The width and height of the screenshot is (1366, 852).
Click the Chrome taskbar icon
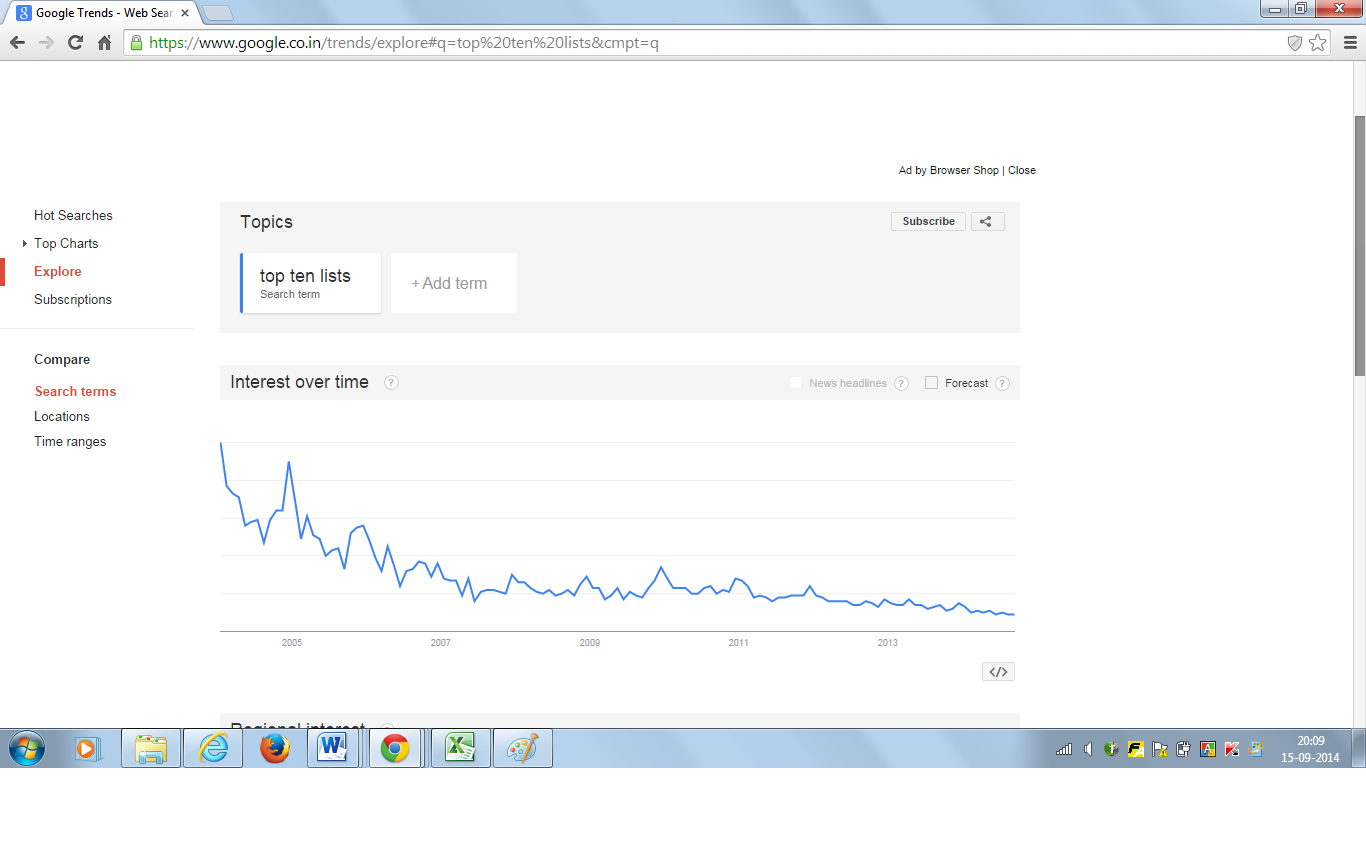point(394,748)
